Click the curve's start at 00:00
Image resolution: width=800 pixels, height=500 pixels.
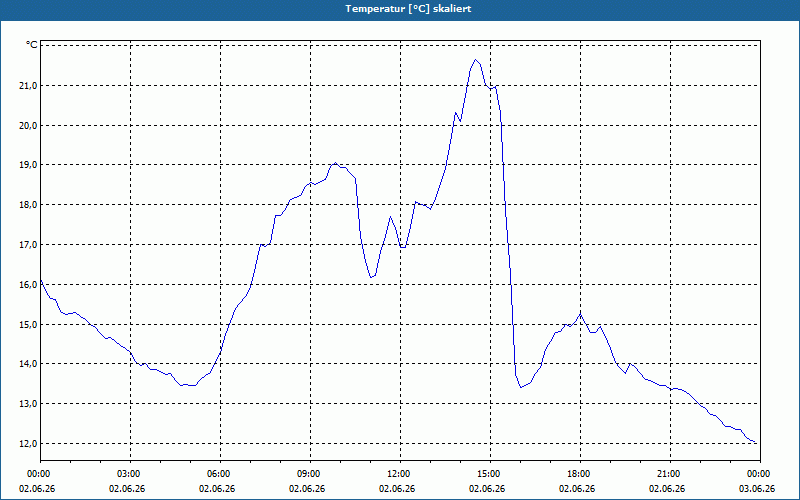41,280
